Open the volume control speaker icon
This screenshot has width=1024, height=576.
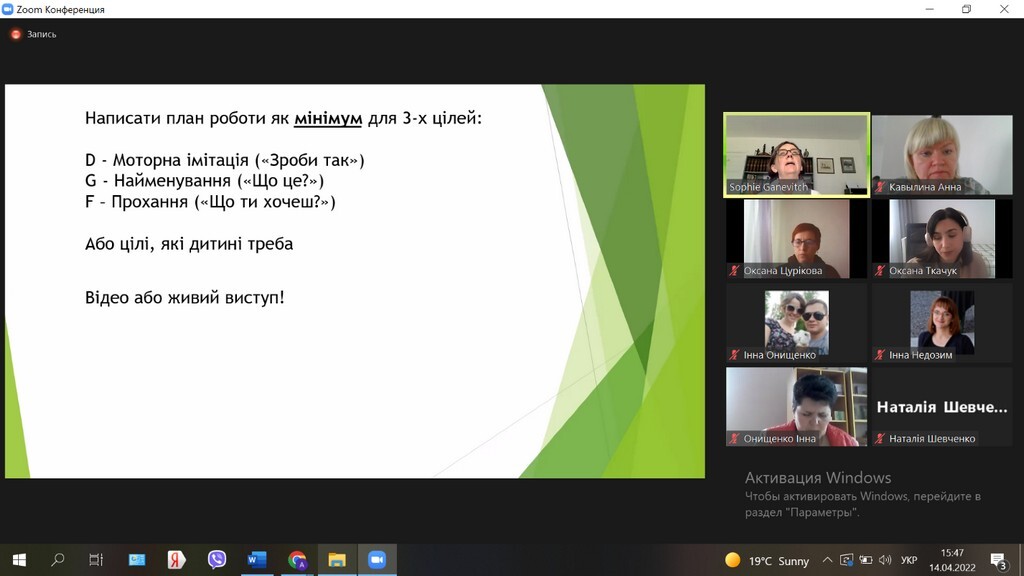click(x=885, y=560)
